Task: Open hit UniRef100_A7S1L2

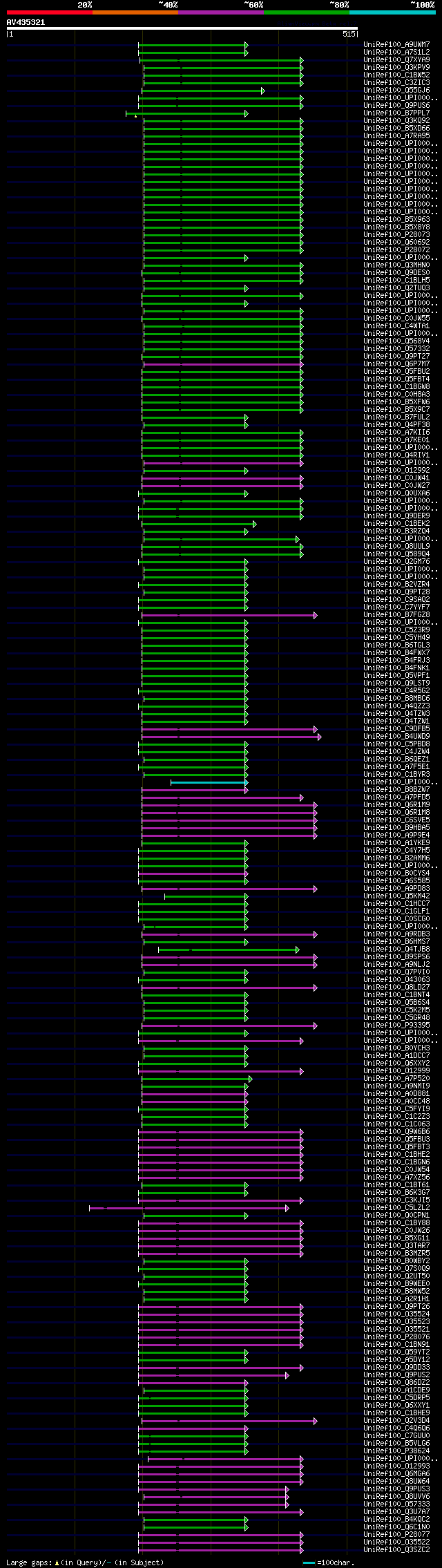Action: pos(396,53)
